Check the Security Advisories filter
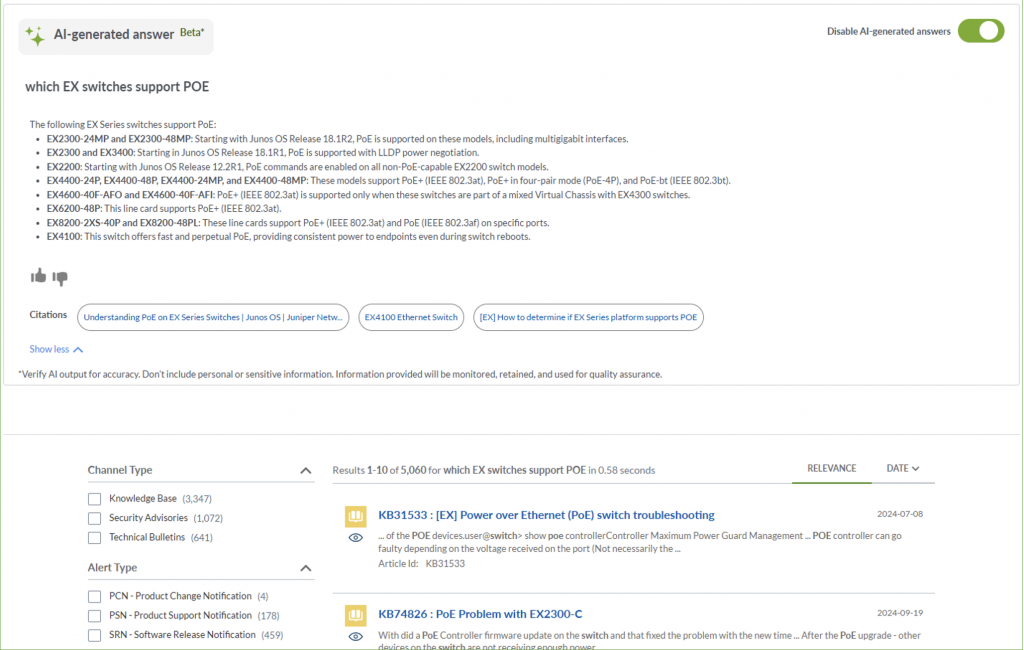This screenshot has height=650, width=1024. point(94,518)
